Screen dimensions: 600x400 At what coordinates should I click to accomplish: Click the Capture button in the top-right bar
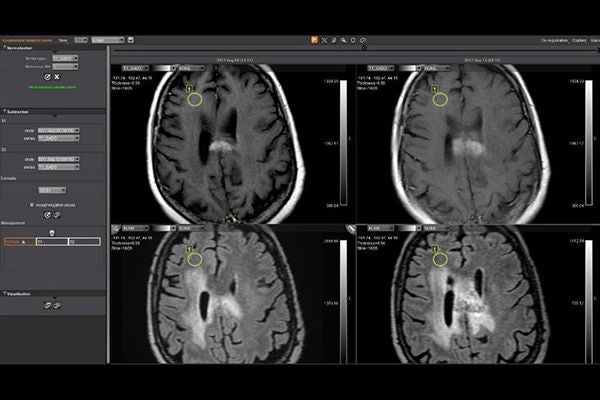(579, 40)
